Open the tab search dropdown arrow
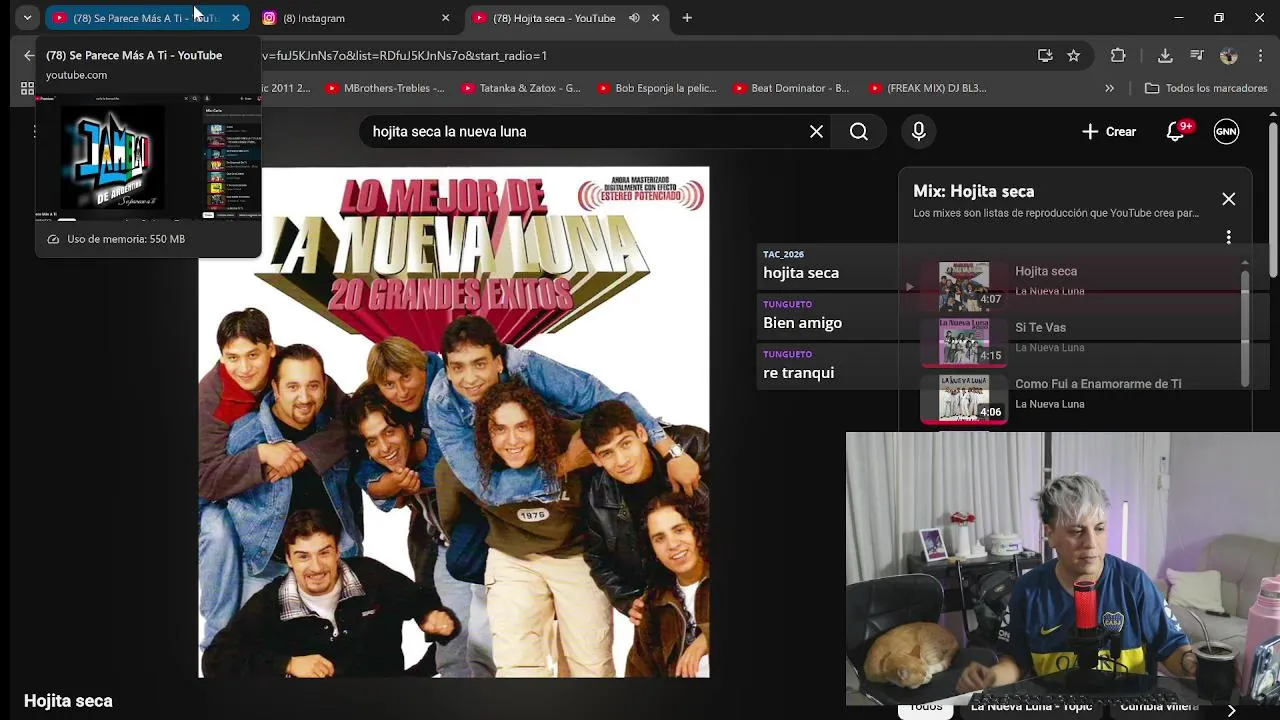Screen dimensions: 1280x720 (27, 18)
